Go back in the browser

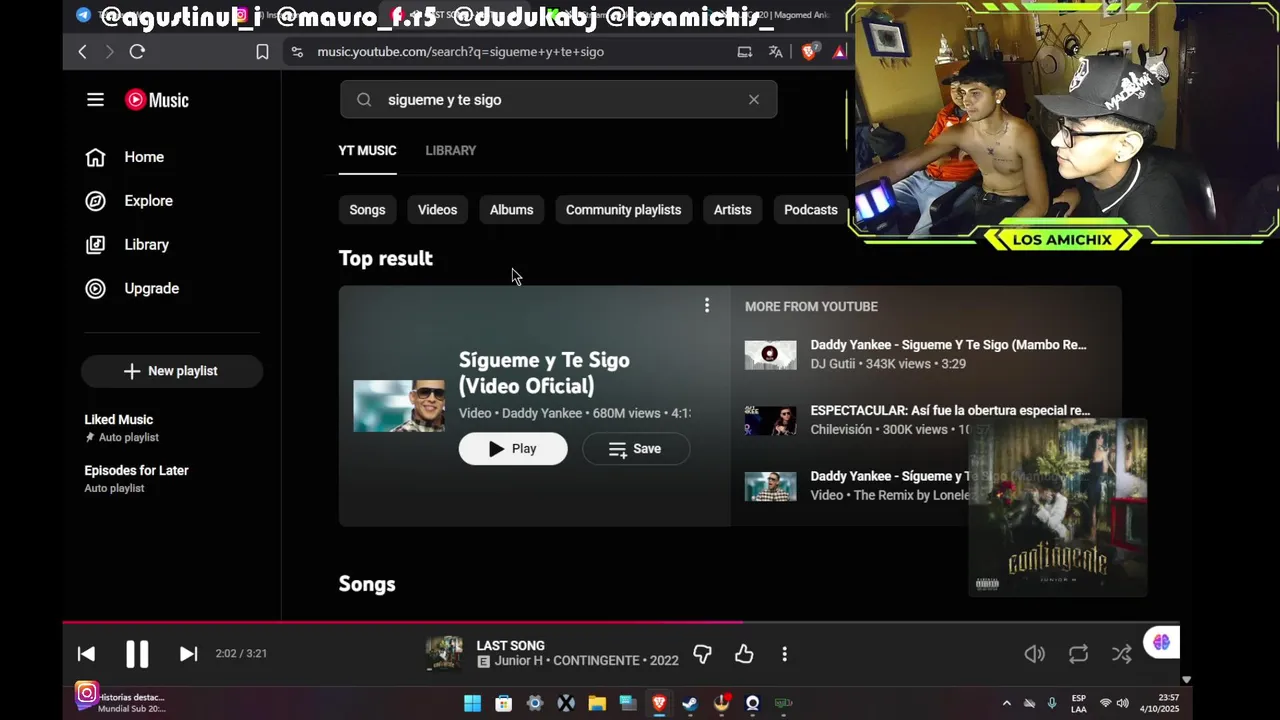pos(83,52)
